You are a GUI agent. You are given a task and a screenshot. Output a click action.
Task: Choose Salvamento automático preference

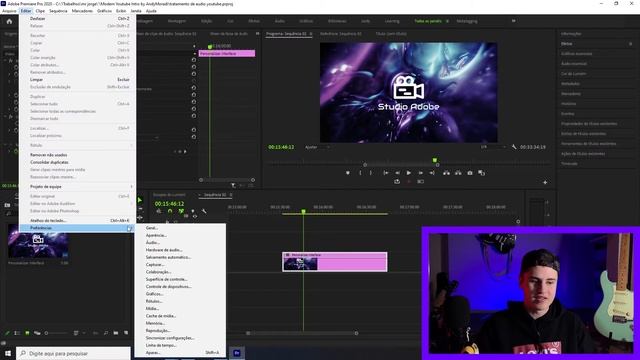pos(180,257)
